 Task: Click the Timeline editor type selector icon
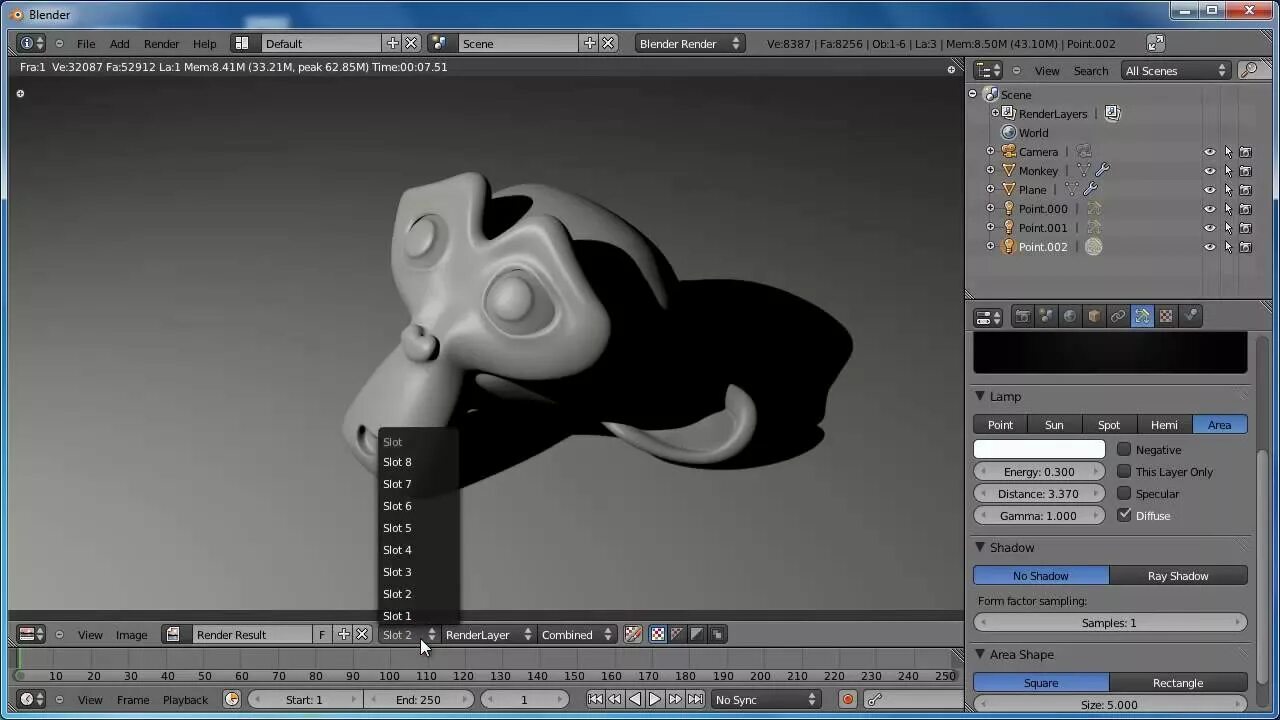(x=32, y=699)
